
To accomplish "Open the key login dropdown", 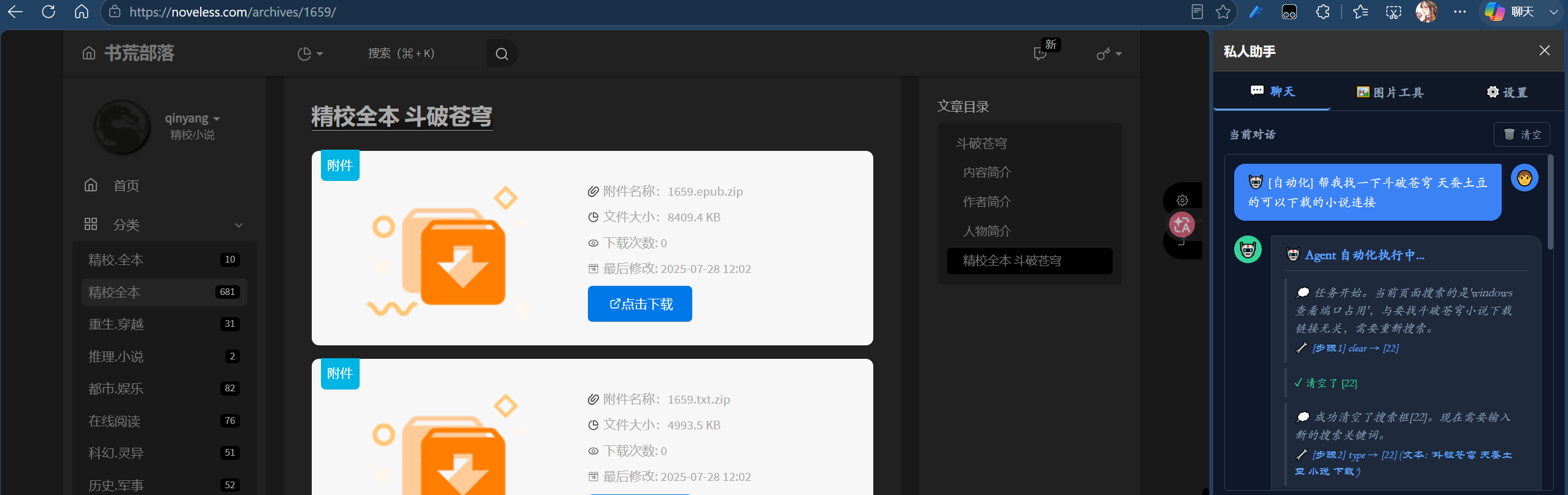I will click(1109, 54).
